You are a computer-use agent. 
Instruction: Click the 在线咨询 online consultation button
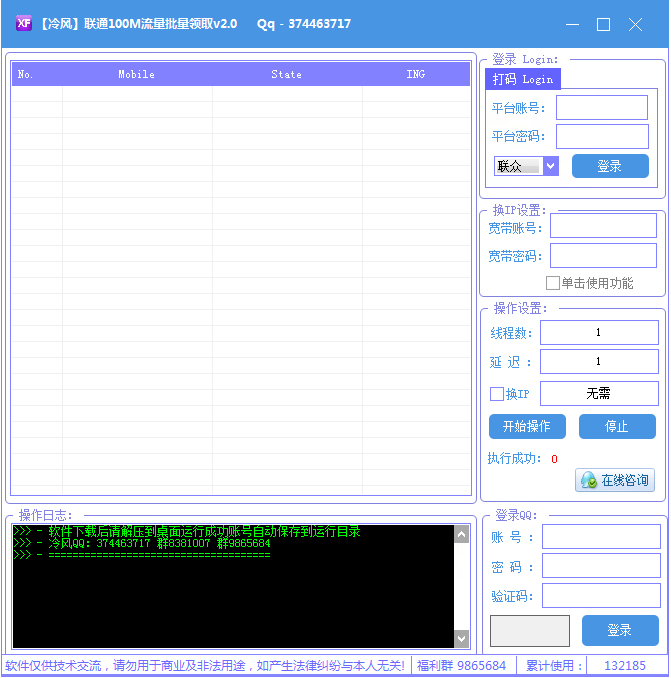(x=615, y=480)
